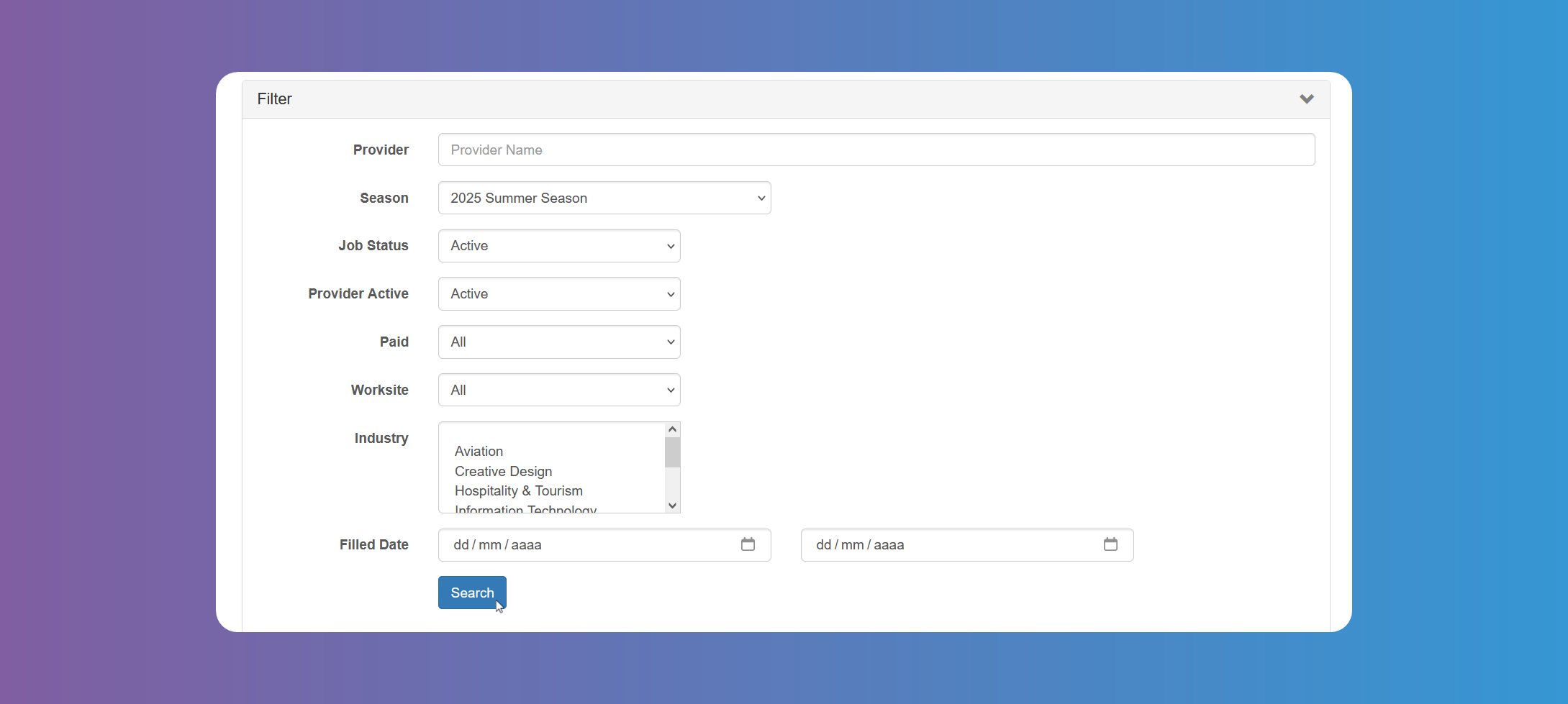1568x704 pixels.
Task: Select Aviation in the Industry list
Action: pos(479,451)
